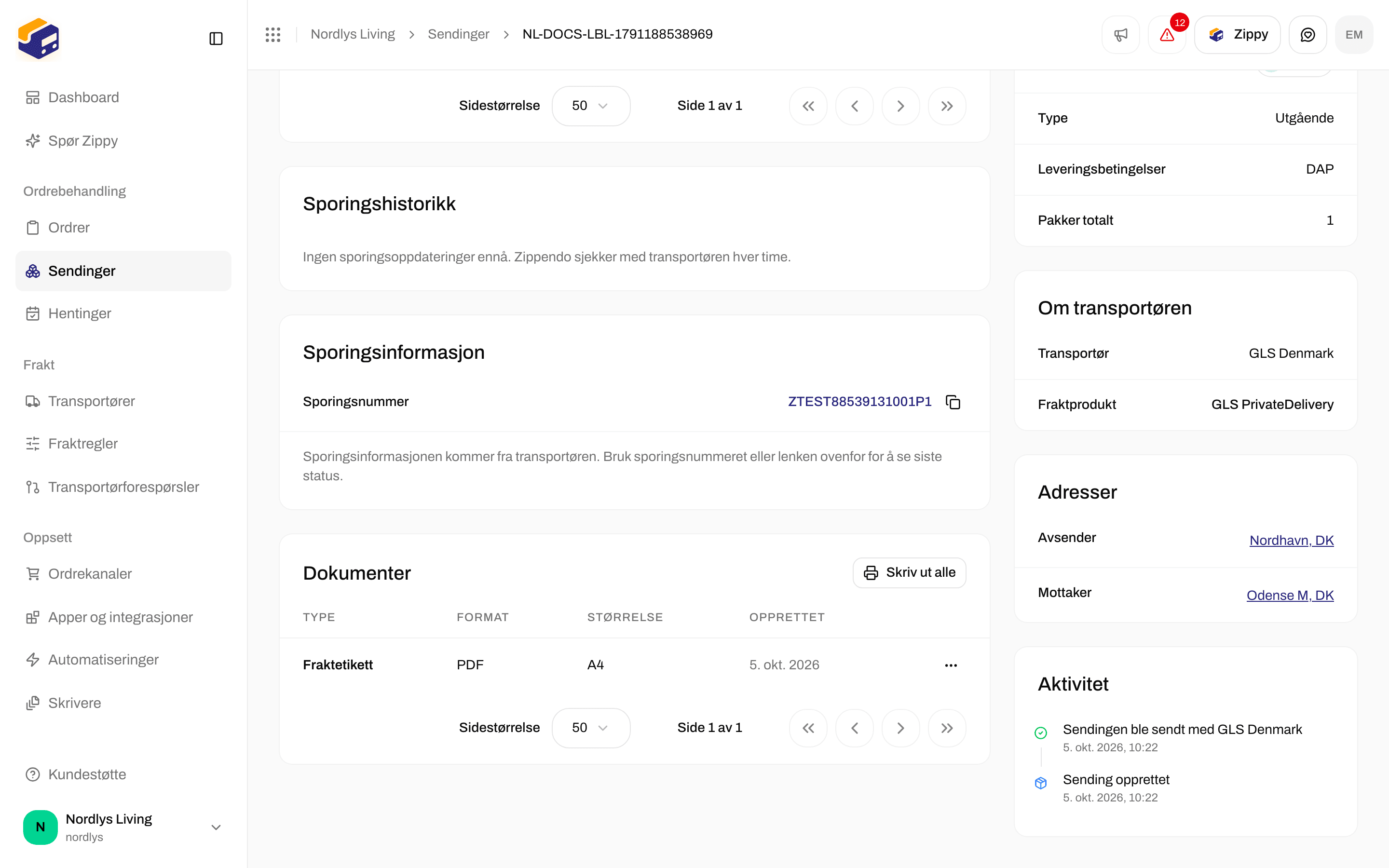Click the Zippendo logo
The width and height of the screenshot is (1389, 868).
[x=39, y=39]
